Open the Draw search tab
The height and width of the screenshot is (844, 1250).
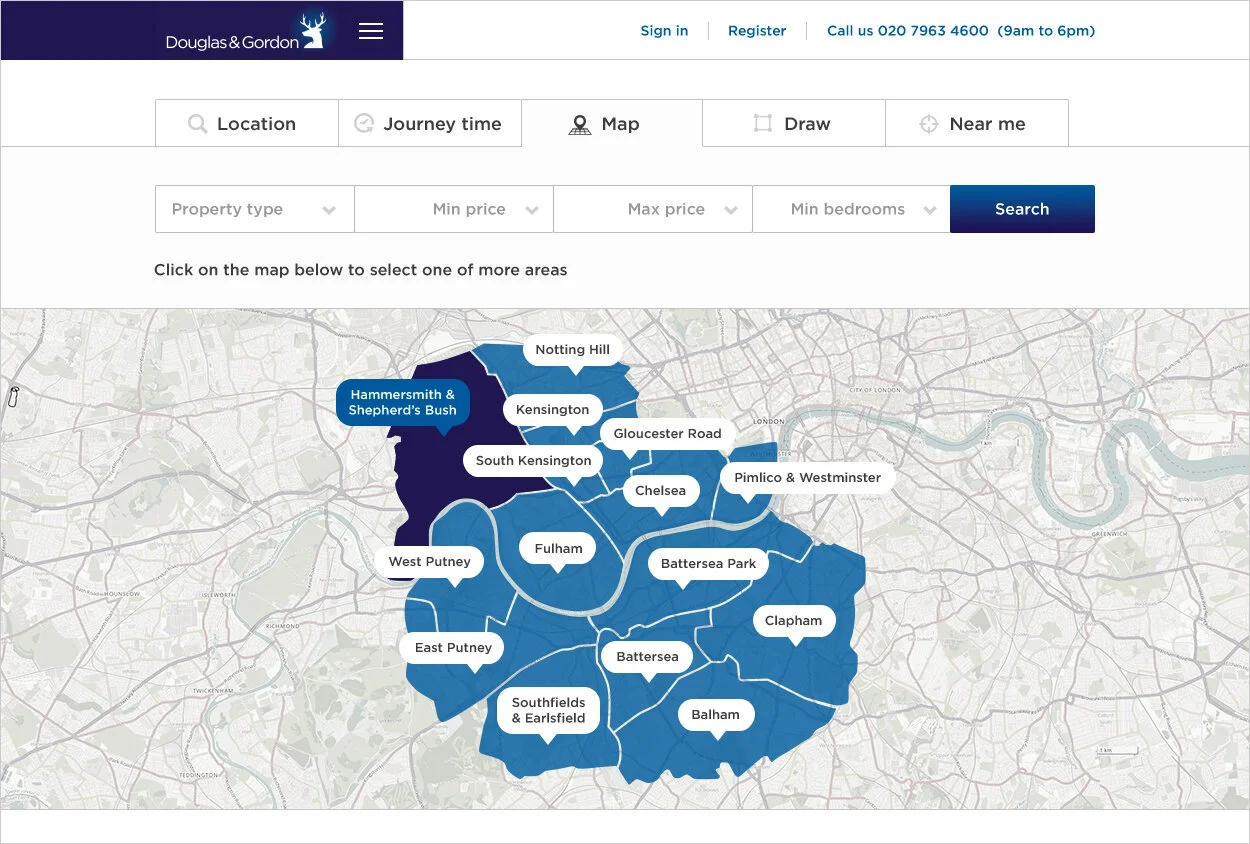pos(794,123)
